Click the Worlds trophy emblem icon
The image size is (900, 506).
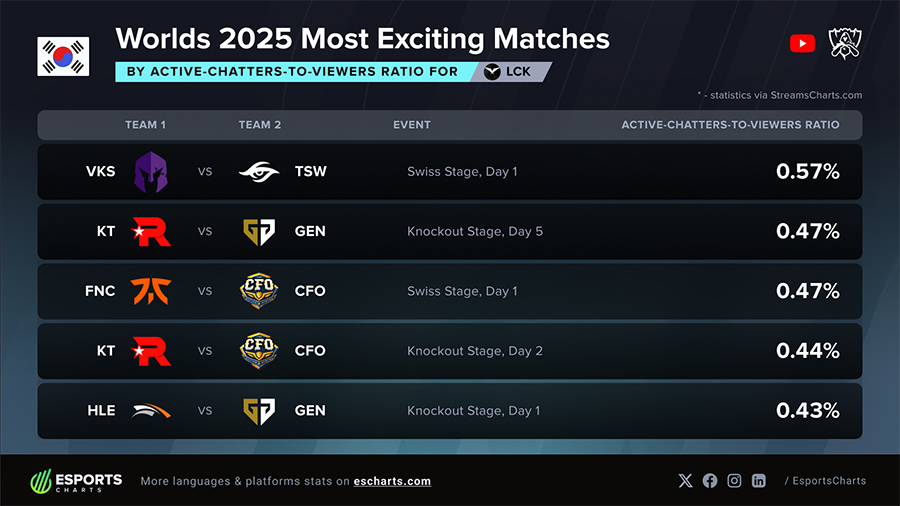(845, 43)
